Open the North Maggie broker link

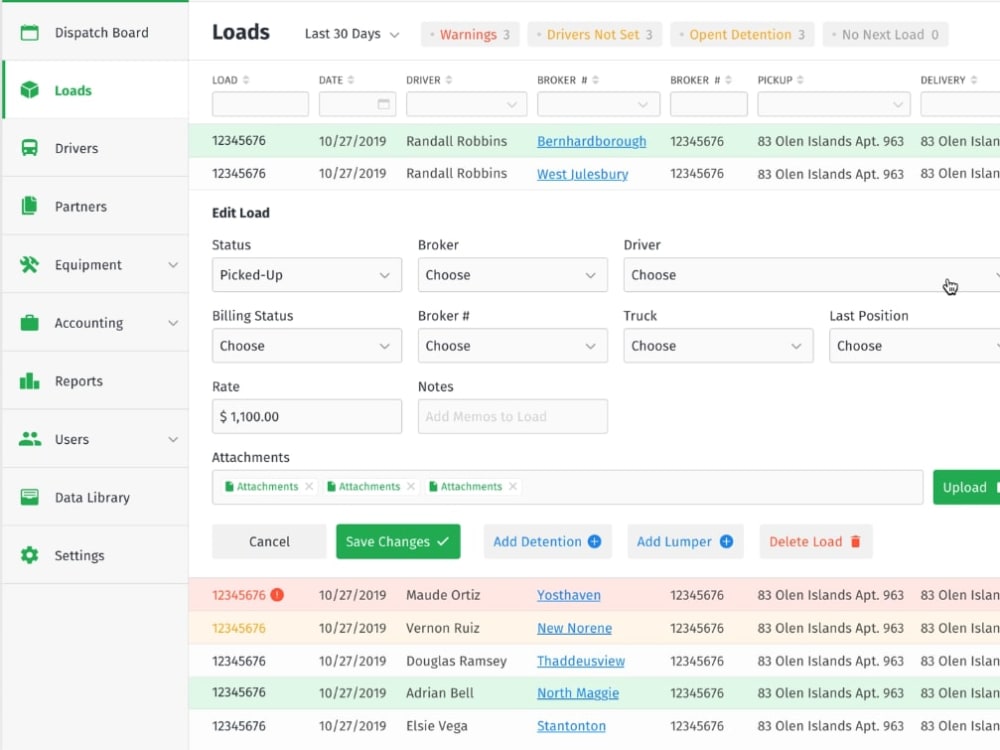click(x=578, y=693)
